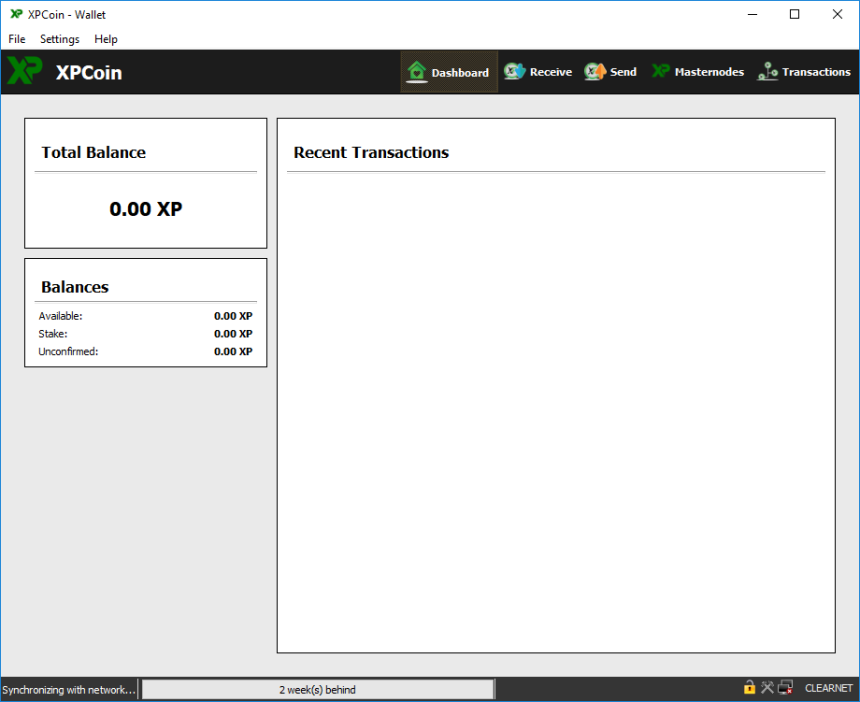Maximize the XPCoin wallet window
This screenshot has height=702, width=860.
pos(794,14)
